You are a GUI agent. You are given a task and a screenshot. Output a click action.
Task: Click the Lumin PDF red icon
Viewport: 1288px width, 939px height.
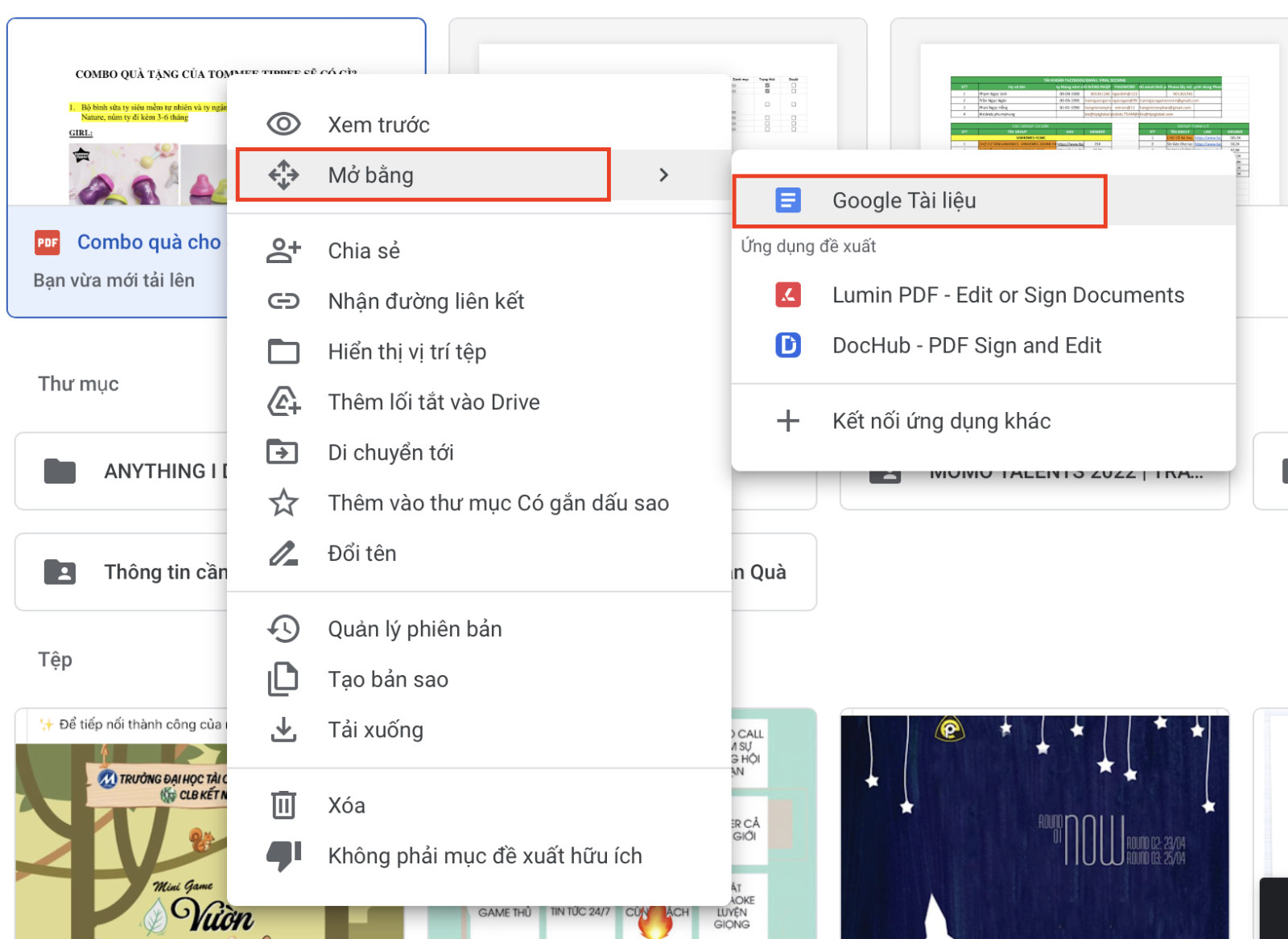[x=788, y=294]
